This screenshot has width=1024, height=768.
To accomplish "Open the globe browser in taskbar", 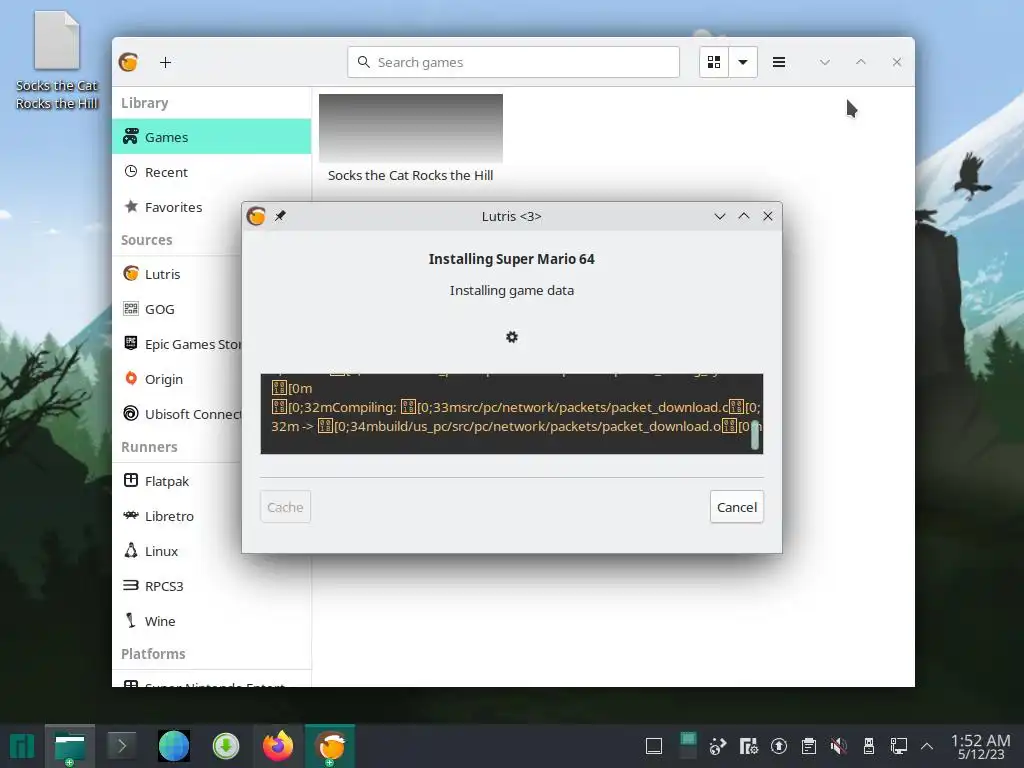I will [174, 746].
